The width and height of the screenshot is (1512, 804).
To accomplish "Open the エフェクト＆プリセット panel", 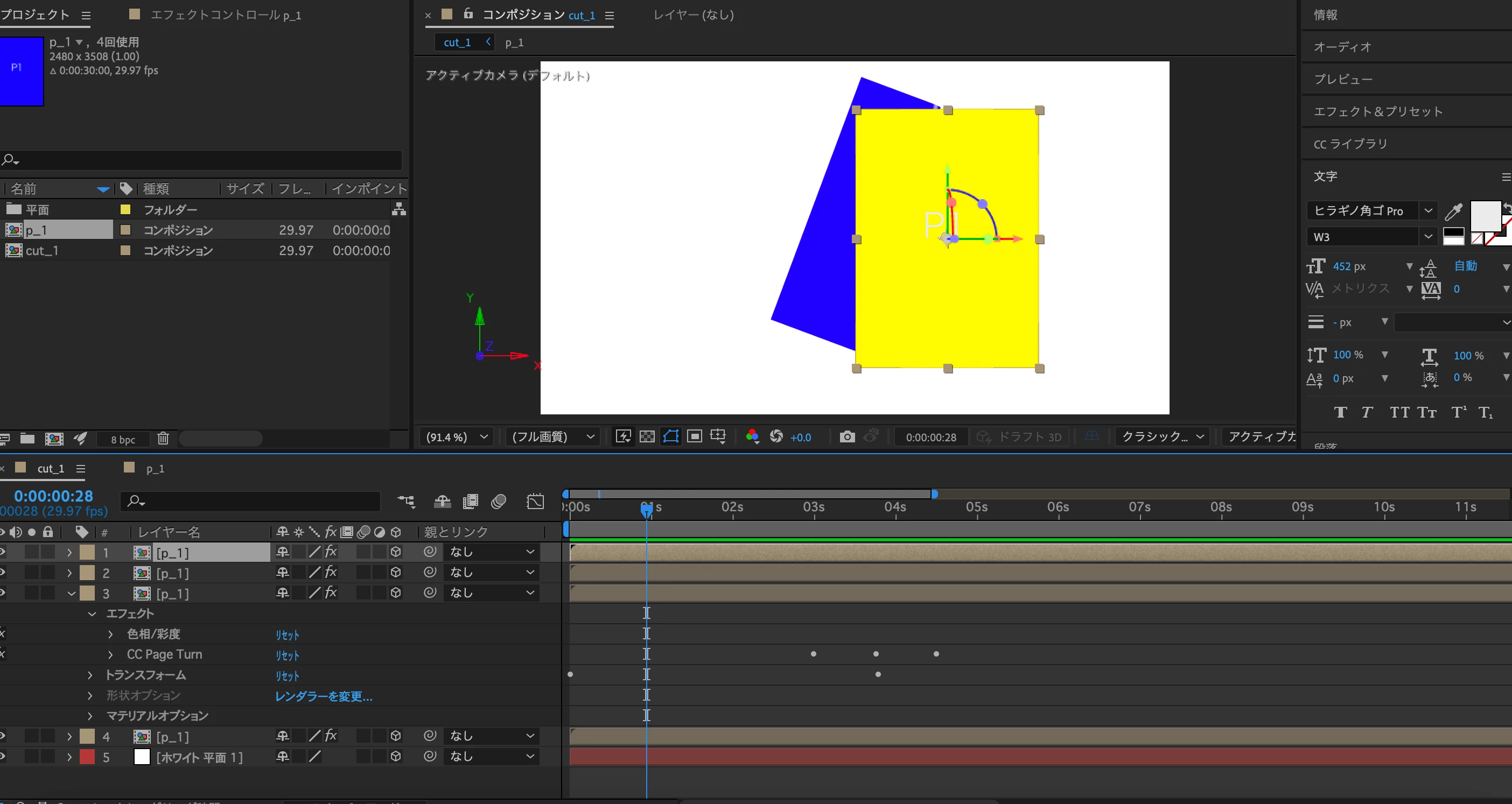I will pos(1377,111).
